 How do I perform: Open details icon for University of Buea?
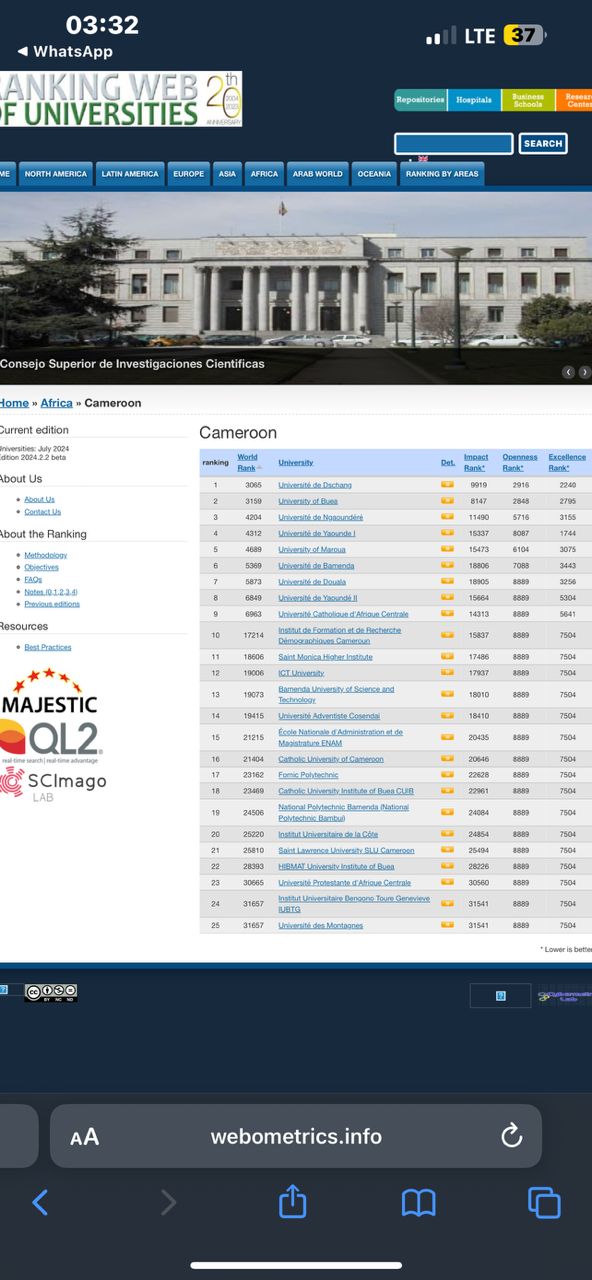click(x=447, y=501)
